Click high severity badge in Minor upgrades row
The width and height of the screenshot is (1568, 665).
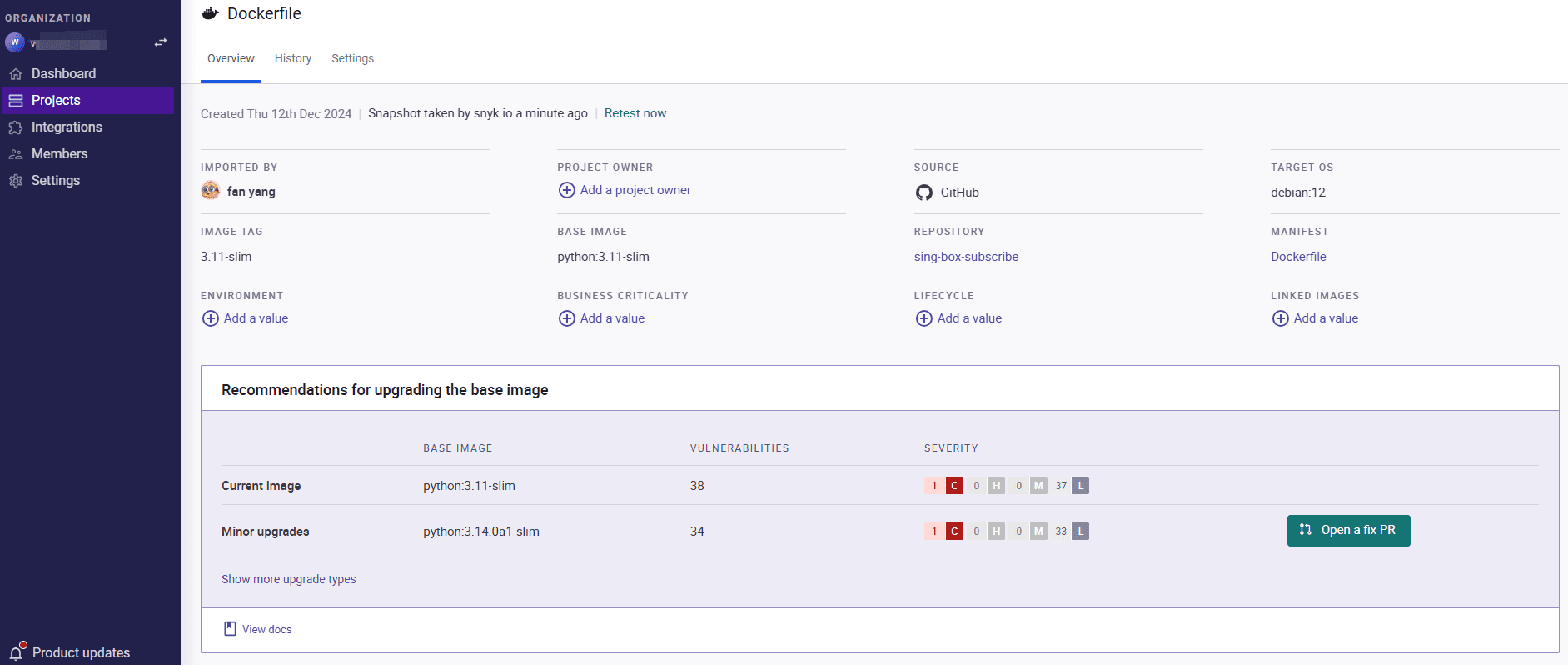(x=997, y=532)
